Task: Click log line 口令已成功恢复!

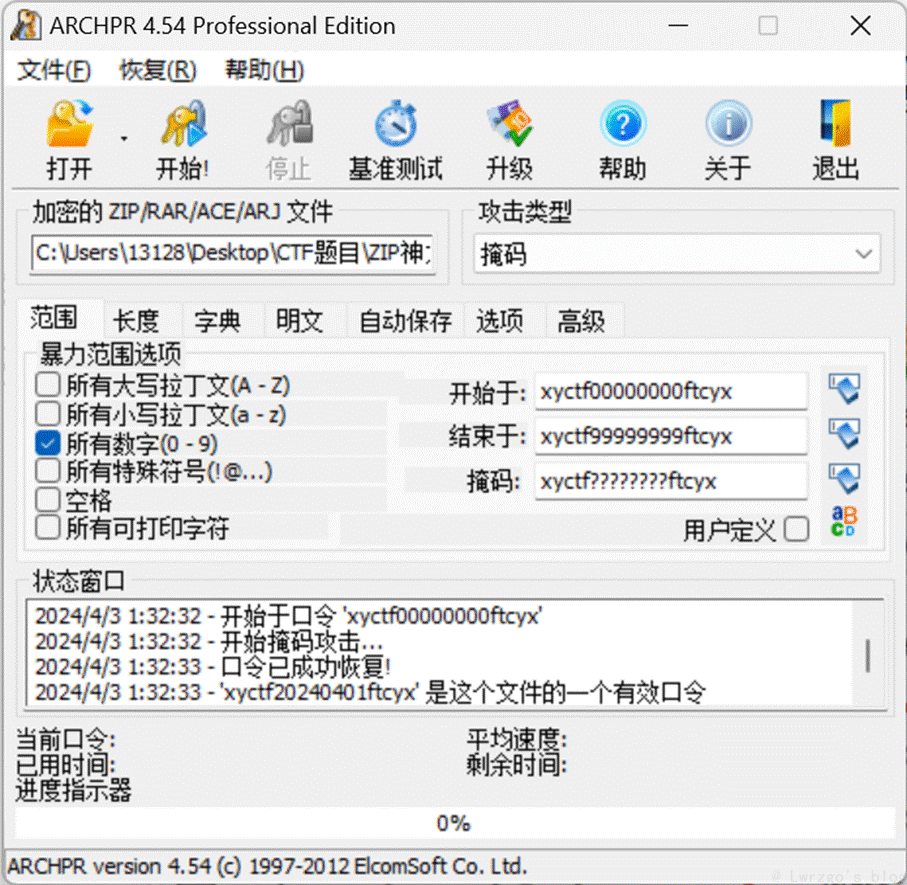Action: 213,667
